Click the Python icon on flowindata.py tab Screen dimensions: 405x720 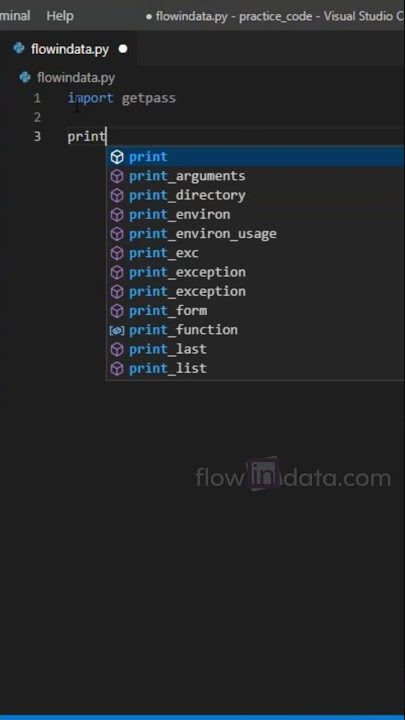pos(19,48)
